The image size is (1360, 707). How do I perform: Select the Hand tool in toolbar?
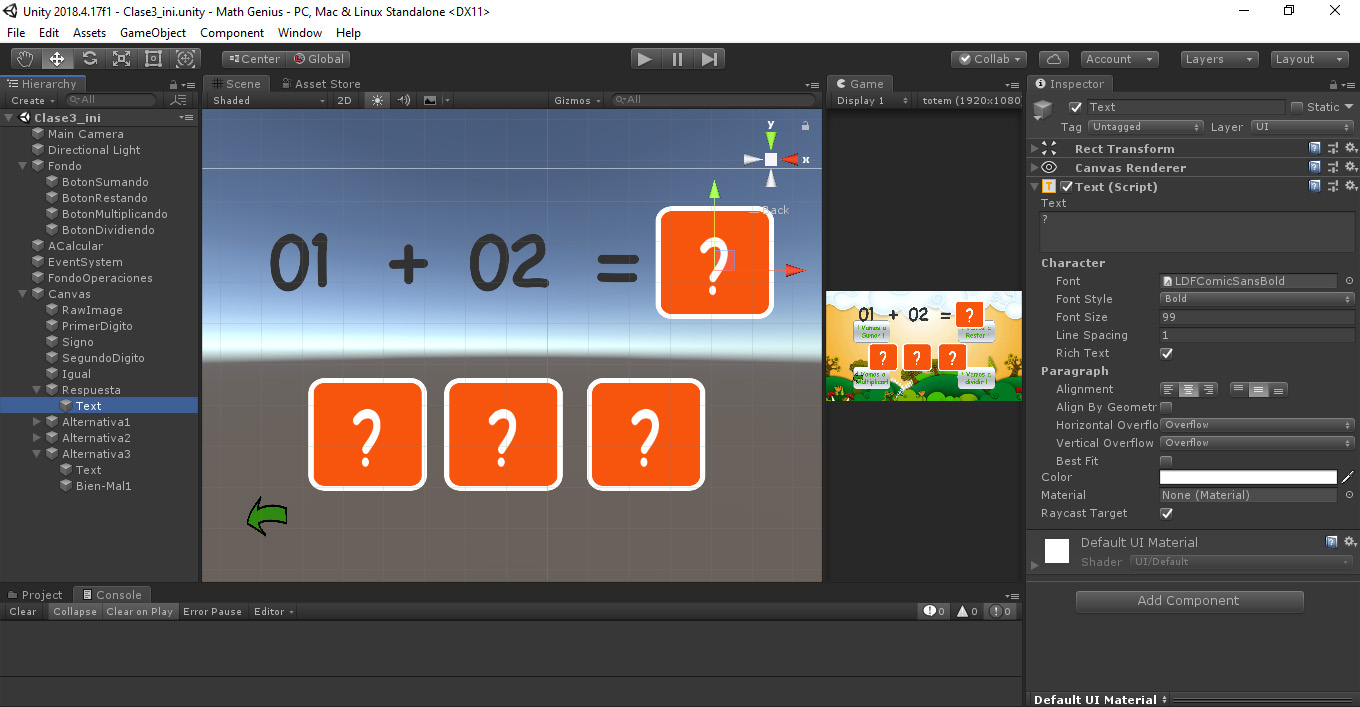[x=25, y=59]
